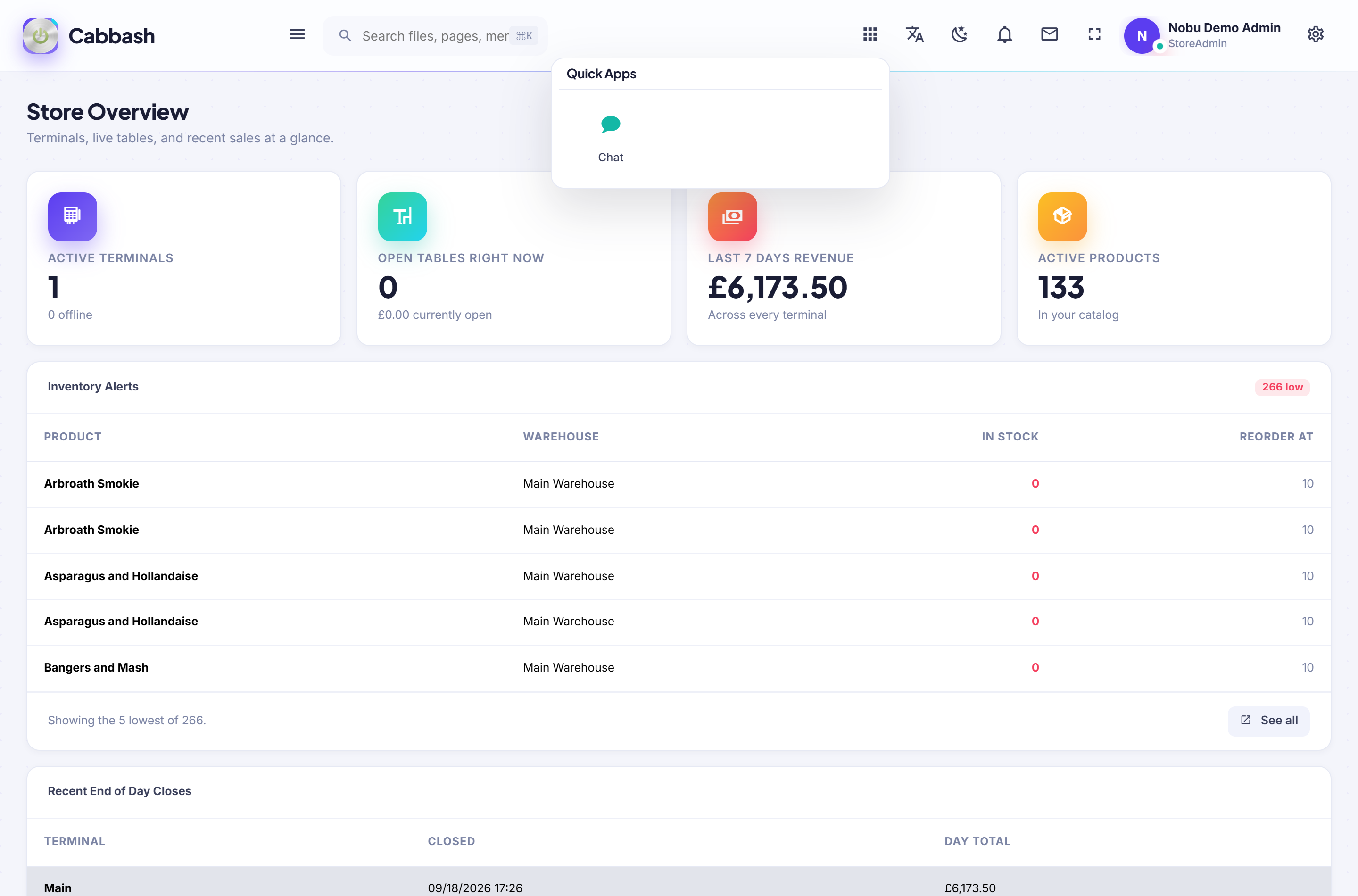Click the Quick Apps panel title
1358x896 pixels.
tap(601, 74)
